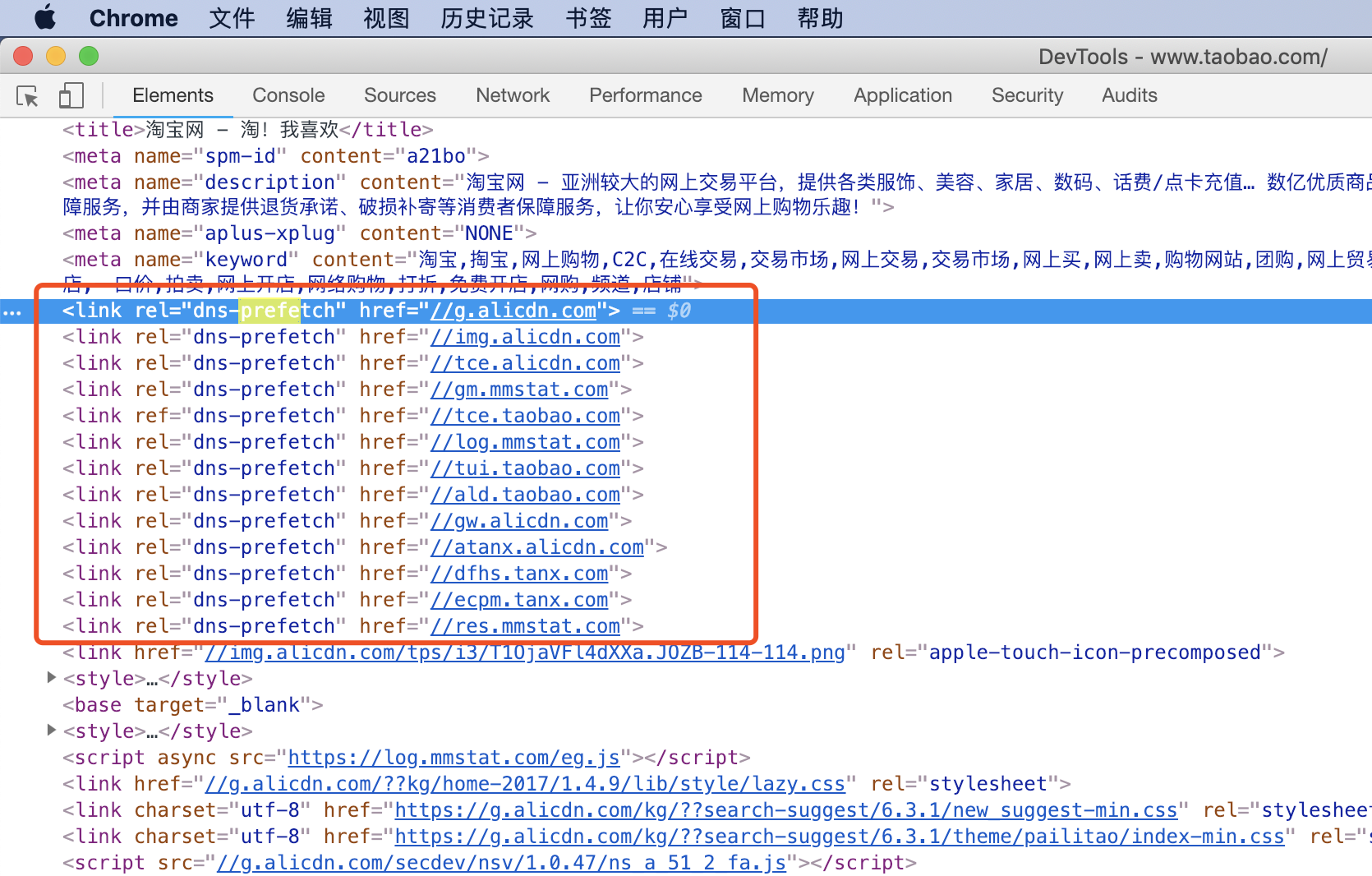Open the 文件 menu
Viewport: 1372px width, 876px height.
point(232,18)
